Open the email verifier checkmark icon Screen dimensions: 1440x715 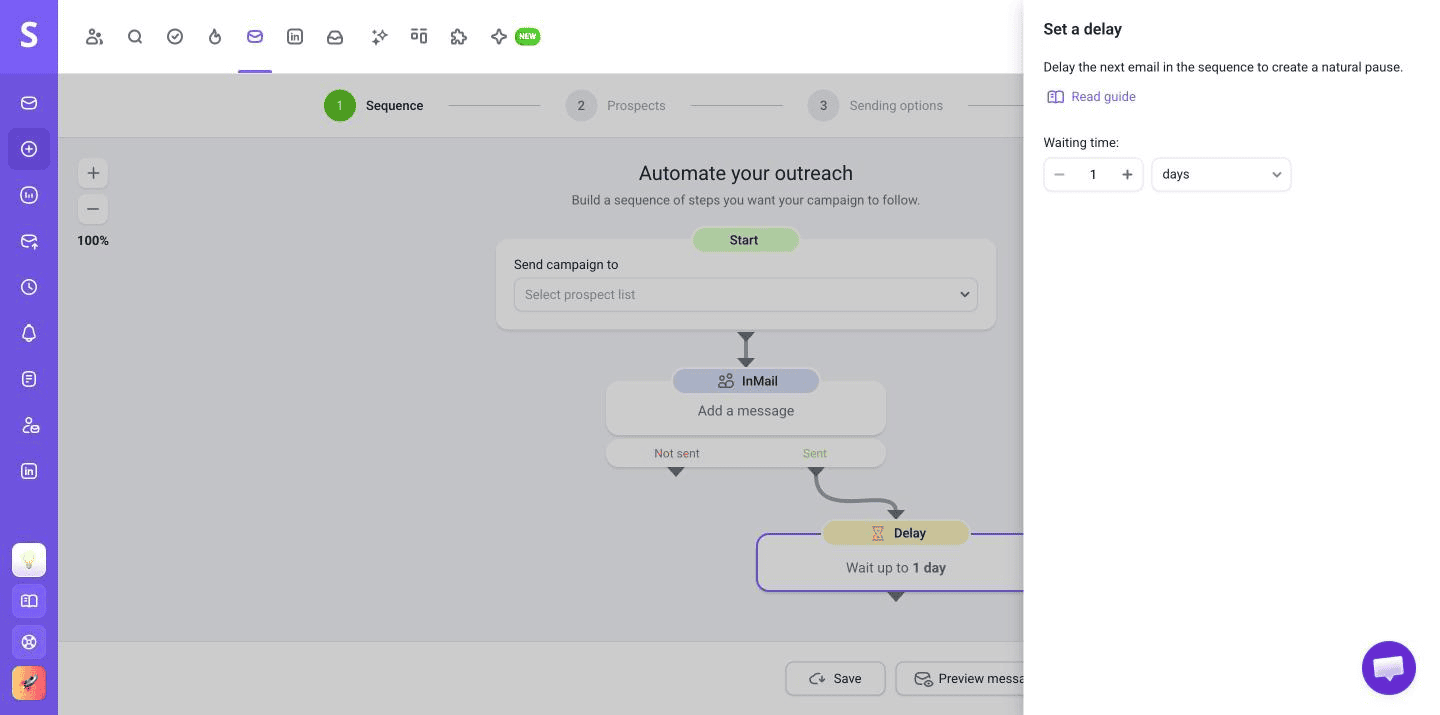coord(175,37)
